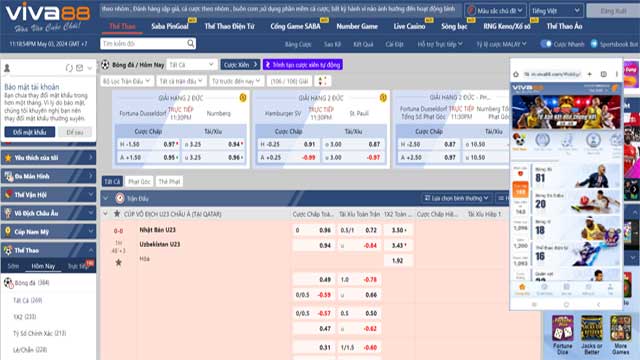This screenshot has width=640, height=360.
Task: Click the Sportsbook Bot icon
Action: [x=594, y=44]
